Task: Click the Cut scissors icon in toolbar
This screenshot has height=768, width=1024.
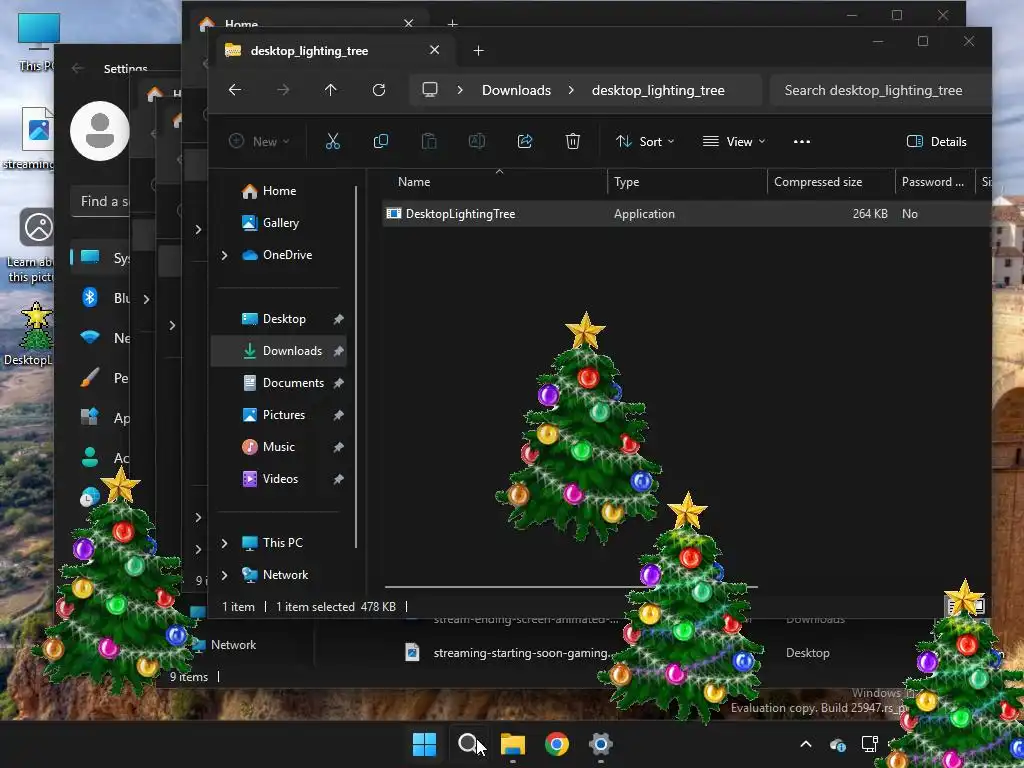Action: (332, 142)
